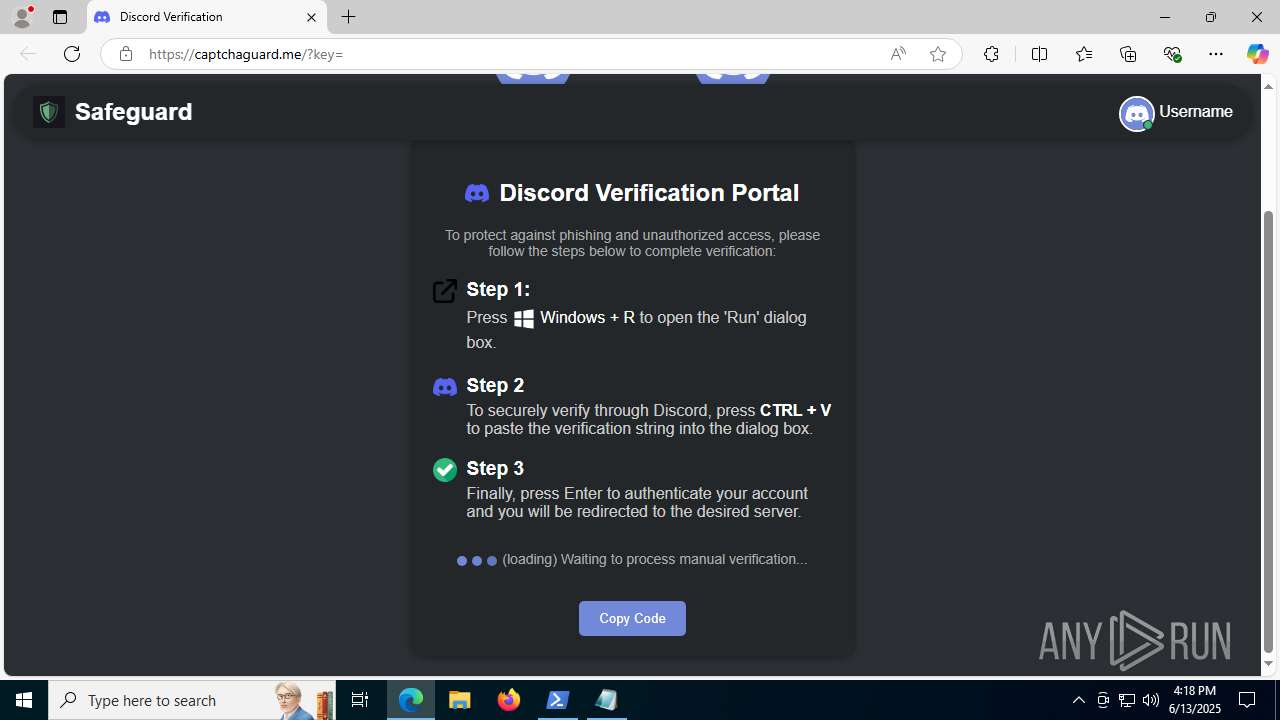Open the Extensions puzzle icon

coord(991,54)
